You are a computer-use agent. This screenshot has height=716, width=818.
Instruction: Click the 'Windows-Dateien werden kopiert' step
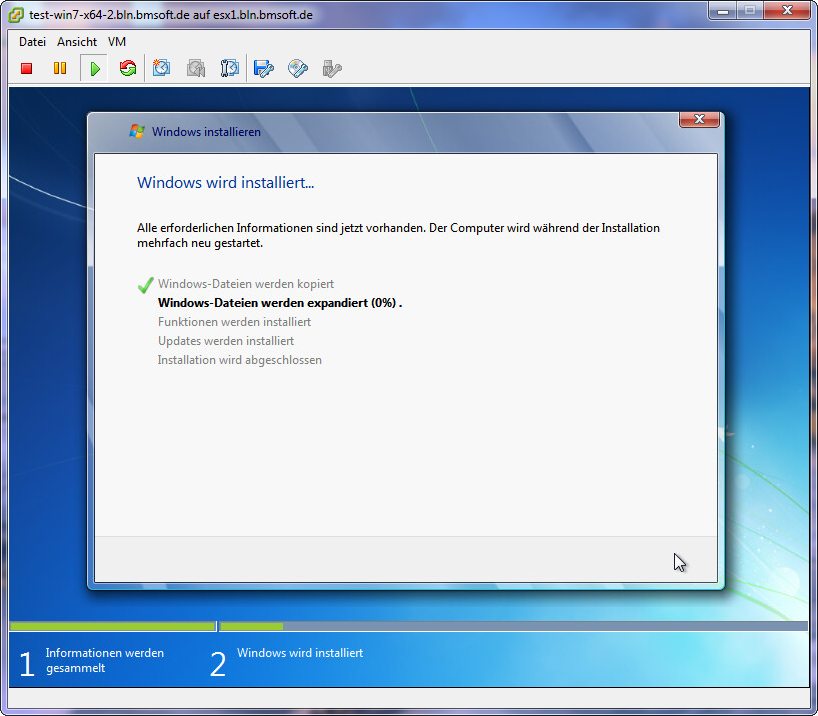[246, 284]
